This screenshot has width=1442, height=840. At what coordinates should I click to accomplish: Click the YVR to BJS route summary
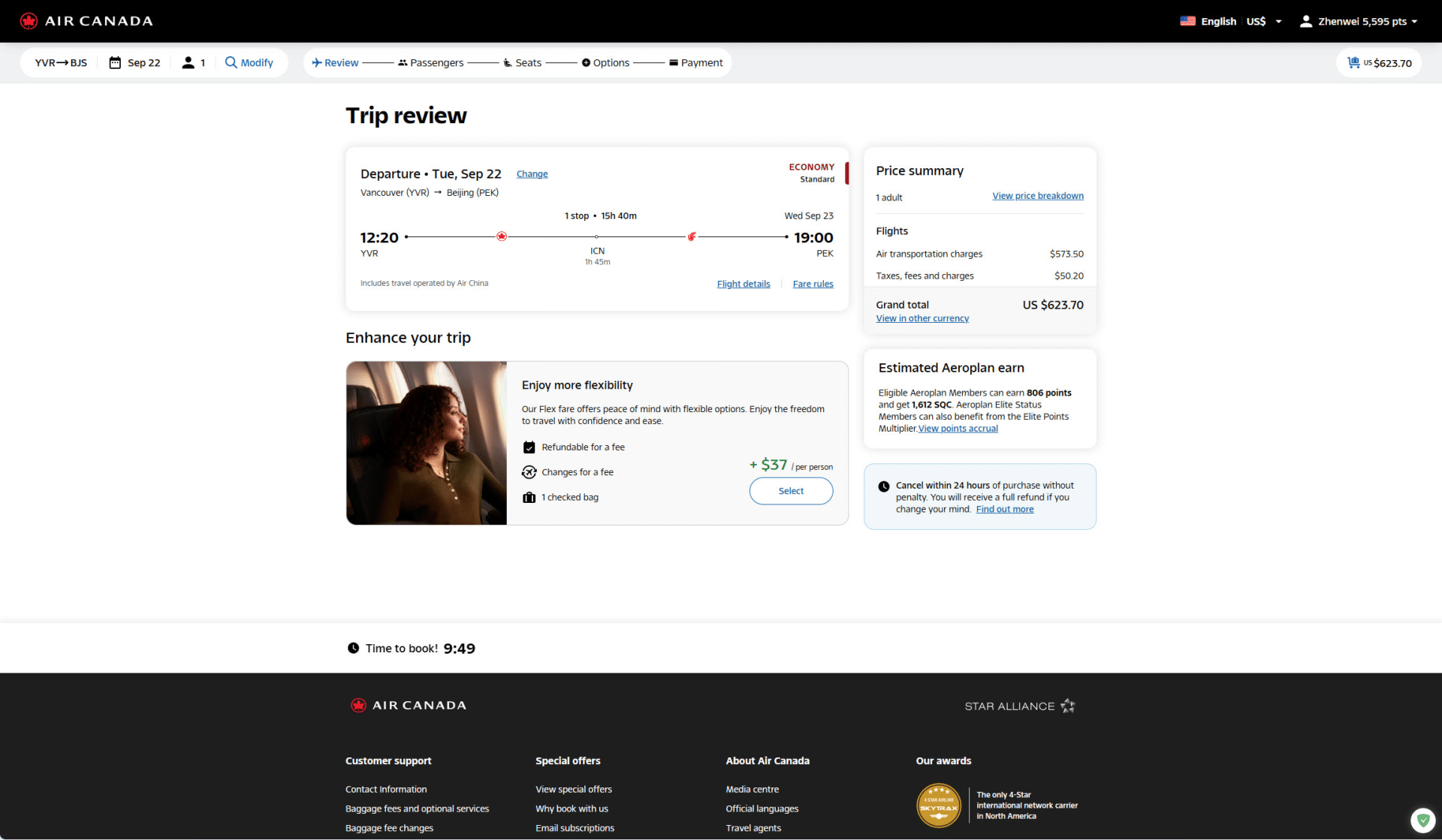61,63
